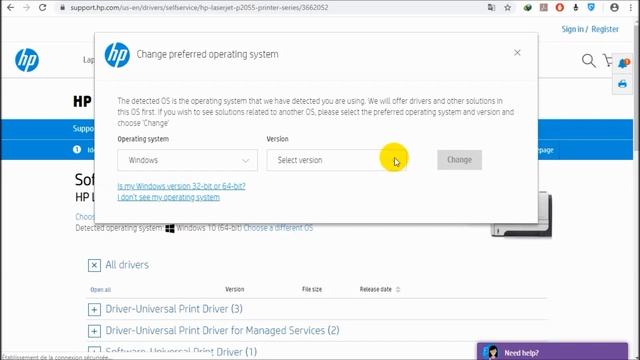The width and height of the screenshot is (640, 360).
Task: Click the Version column header
Action: (235, 289)
